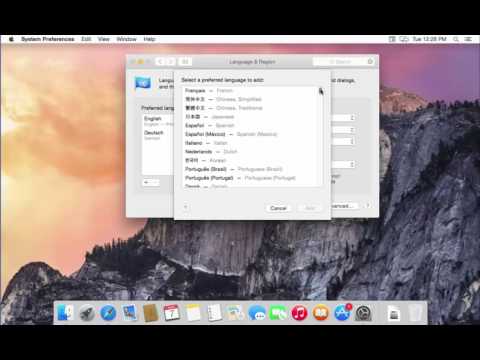Select Português (Portugal) row
480x360 pixels.
click(x=251, y=178)
